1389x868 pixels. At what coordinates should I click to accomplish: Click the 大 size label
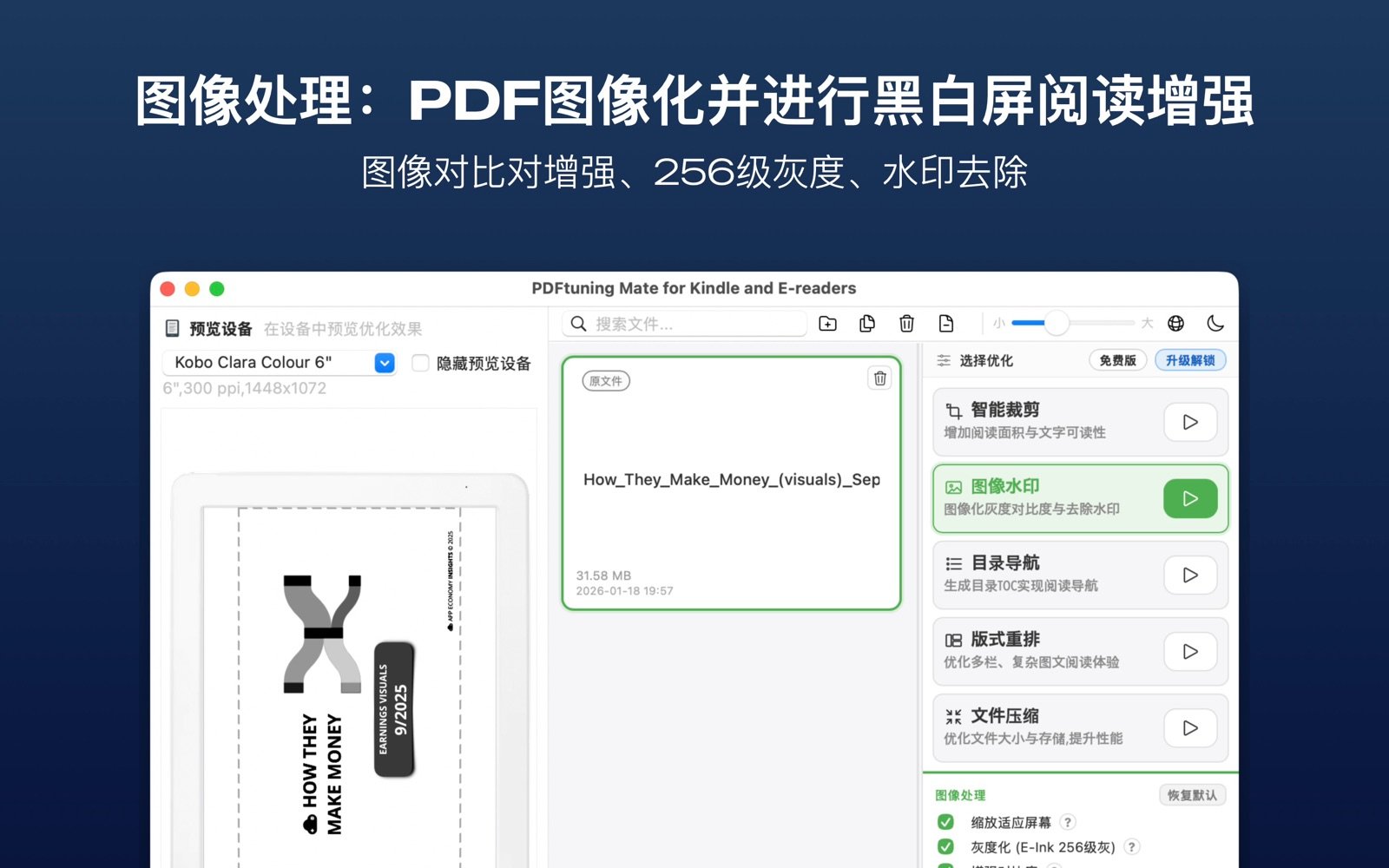pyautogui.click(x=1147, y=323)
